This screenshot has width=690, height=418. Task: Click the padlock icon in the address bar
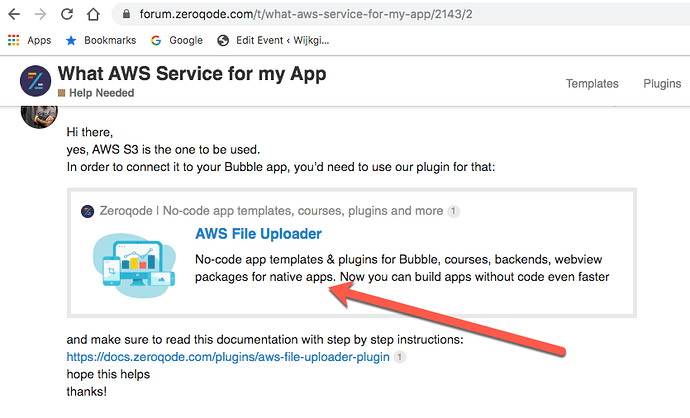(x=126, y=14)
